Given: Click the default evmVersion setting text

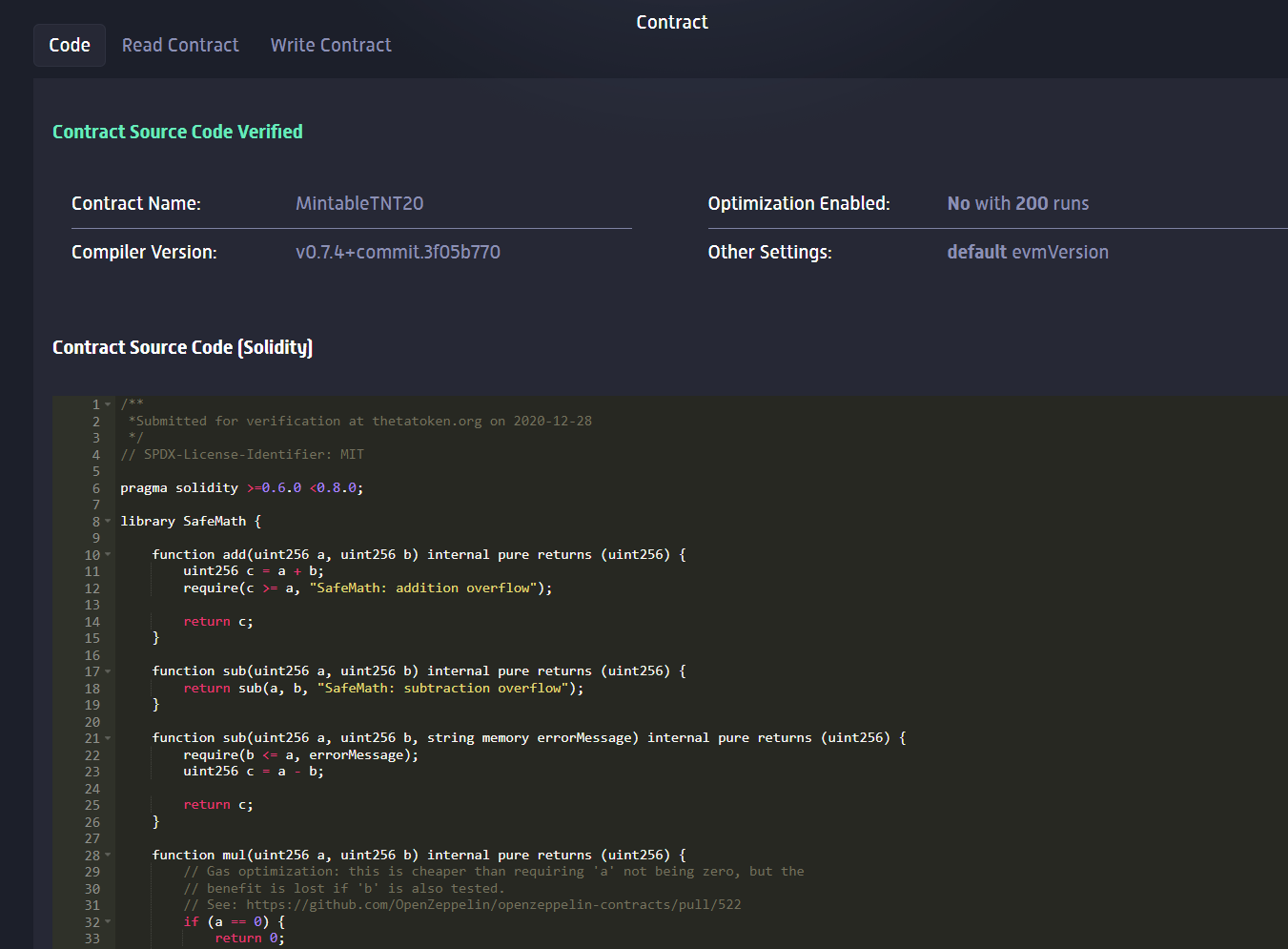Looking at the screenshot, I should [x=1027, y=252].
